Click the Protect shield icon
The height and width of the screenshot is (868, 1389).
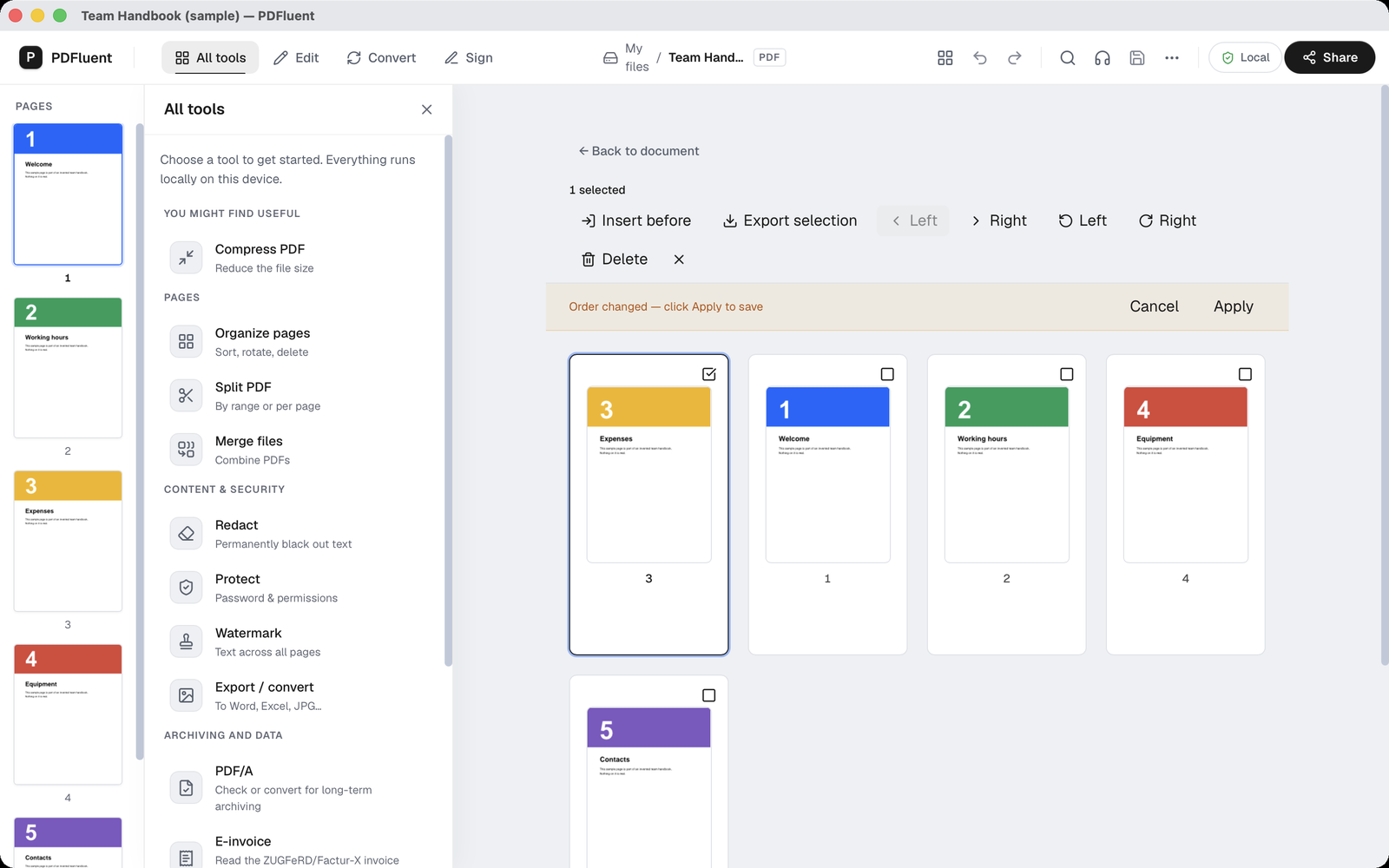coord(186,588)
